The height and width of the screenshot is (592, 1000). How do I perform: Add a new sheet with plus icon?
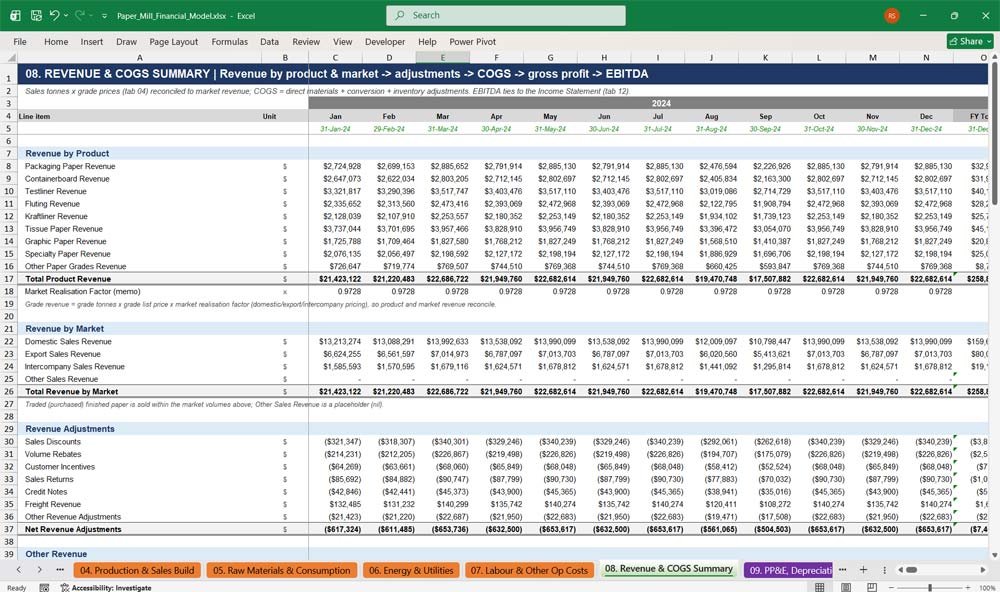(x=863, y=570)
